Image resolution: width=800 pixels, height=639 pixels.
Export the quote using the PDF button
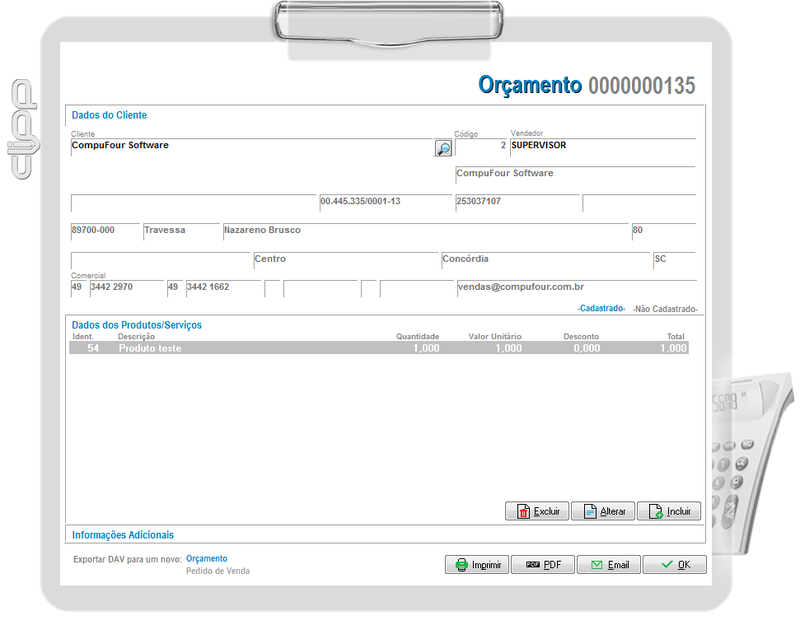coord(542,565)
